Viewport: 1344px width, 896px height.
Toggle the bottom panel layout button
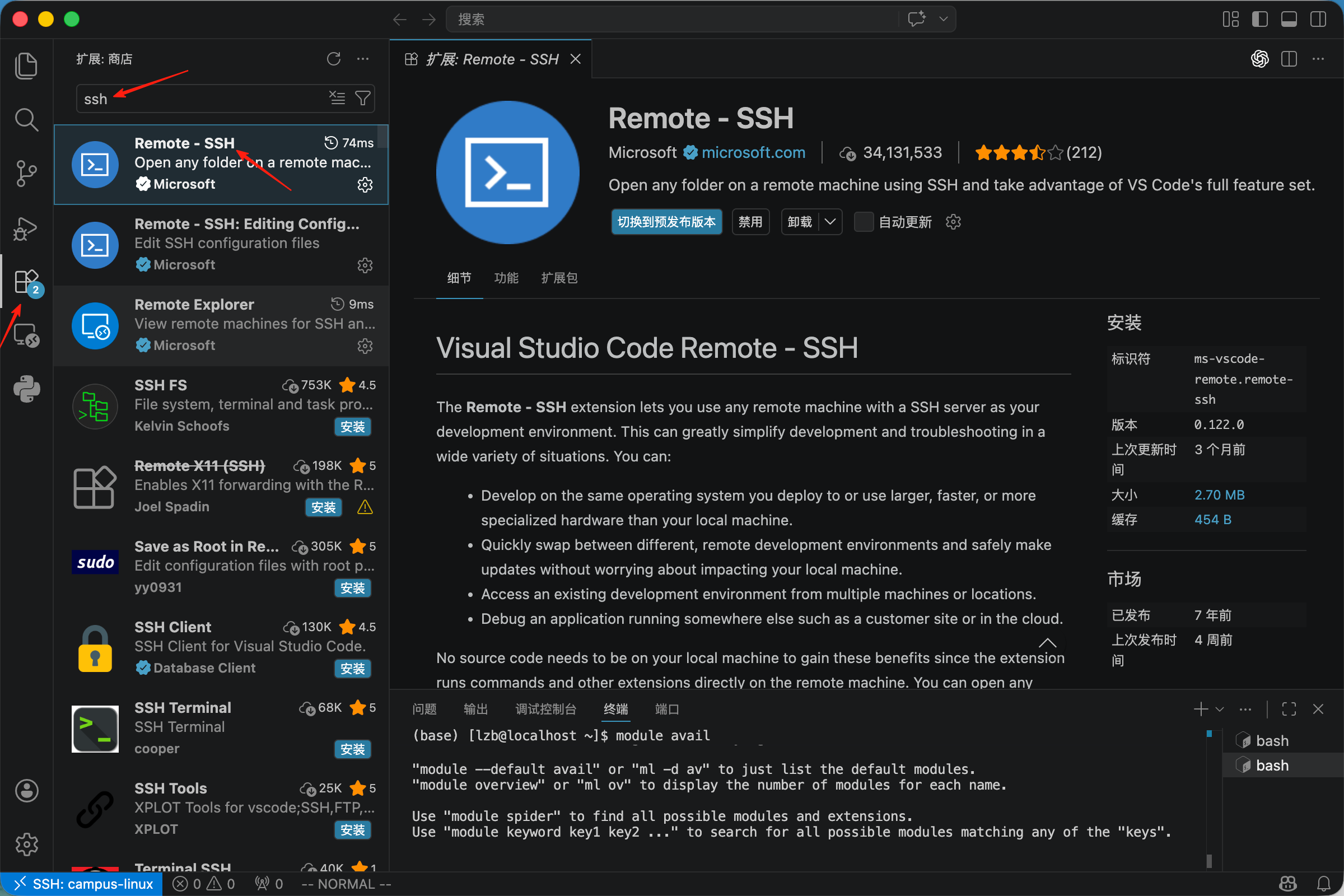click(x=1289, y=20)
